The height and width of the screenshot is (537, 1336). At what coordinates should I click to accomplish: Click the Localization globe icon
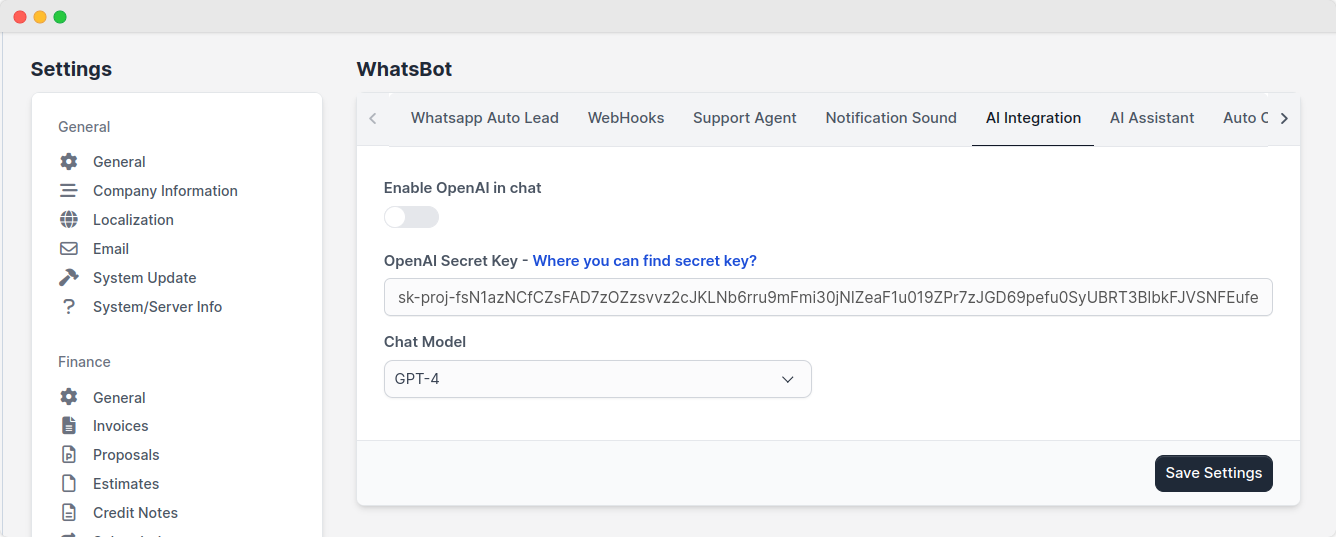click(x=68, y=220)
